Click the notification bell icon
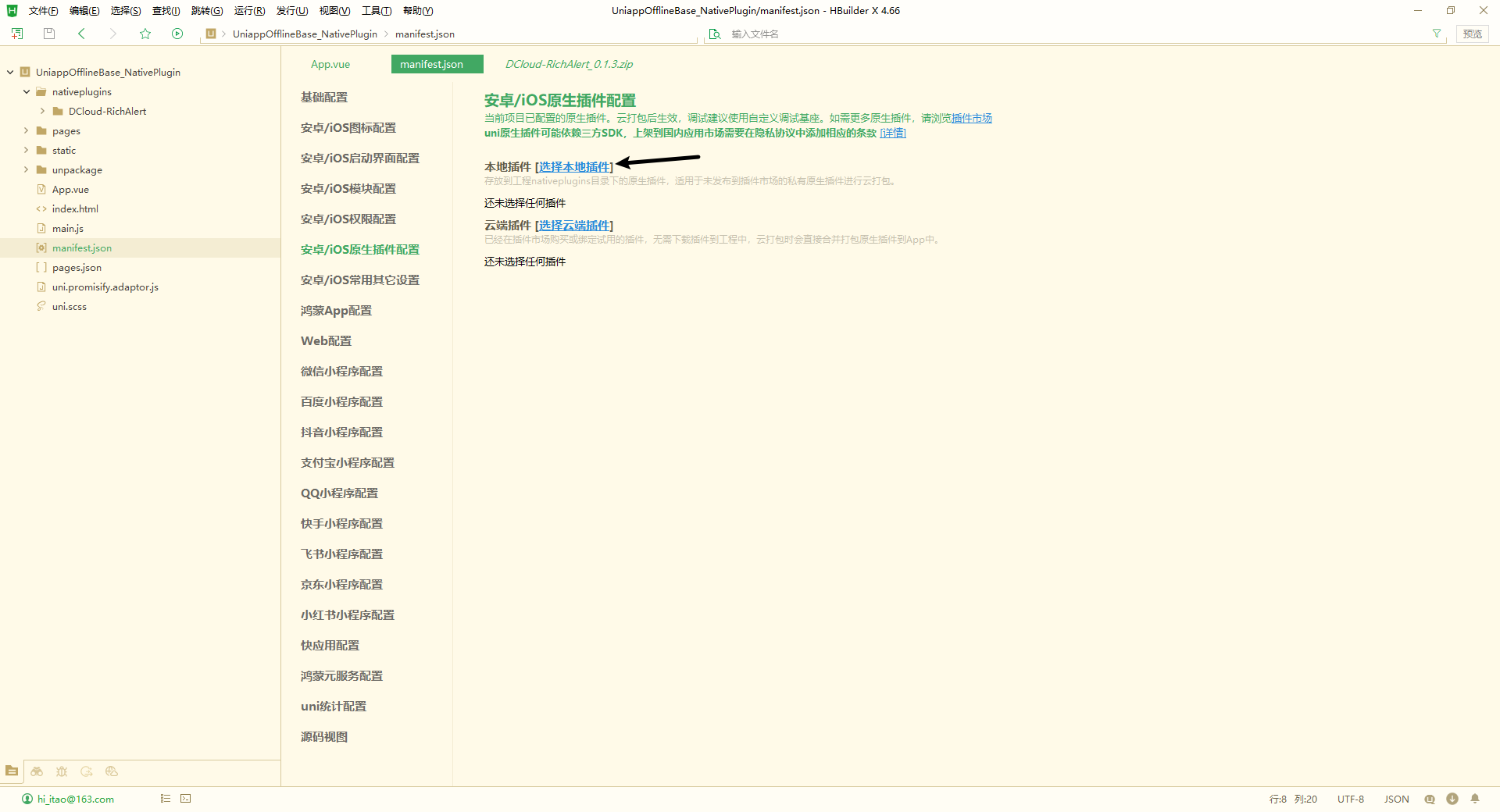The image size is (1500, 812). [x=1475, y=799]
